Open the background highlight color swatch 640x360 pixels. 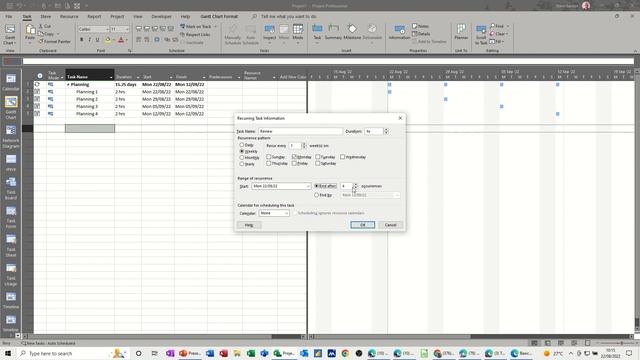(108, 40)
